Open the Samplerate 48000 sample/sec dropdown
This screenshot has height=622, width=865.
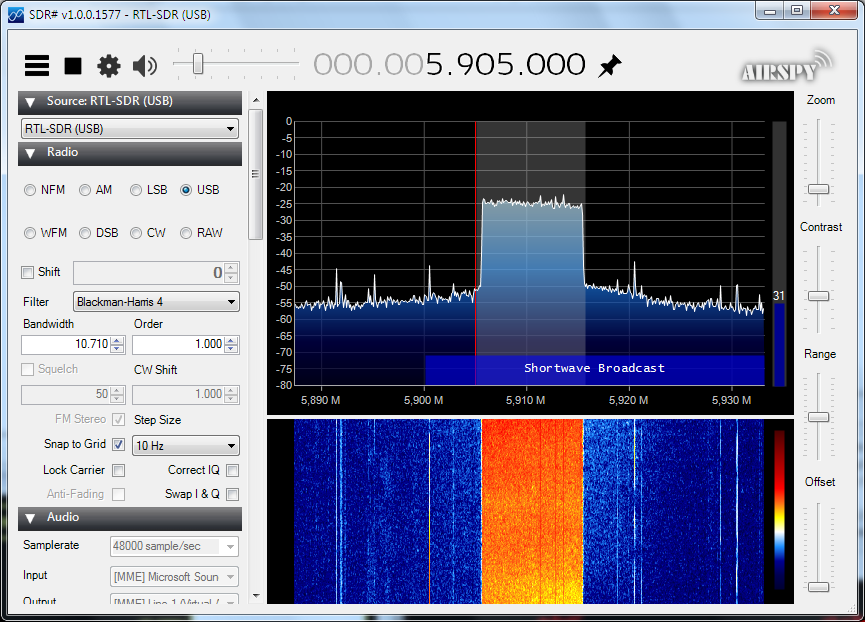(174, 546)
